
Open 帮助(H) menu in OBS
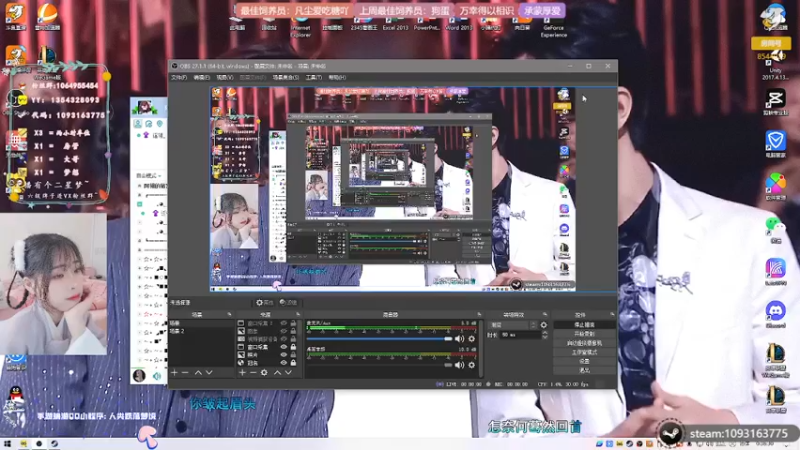point(337,78)
